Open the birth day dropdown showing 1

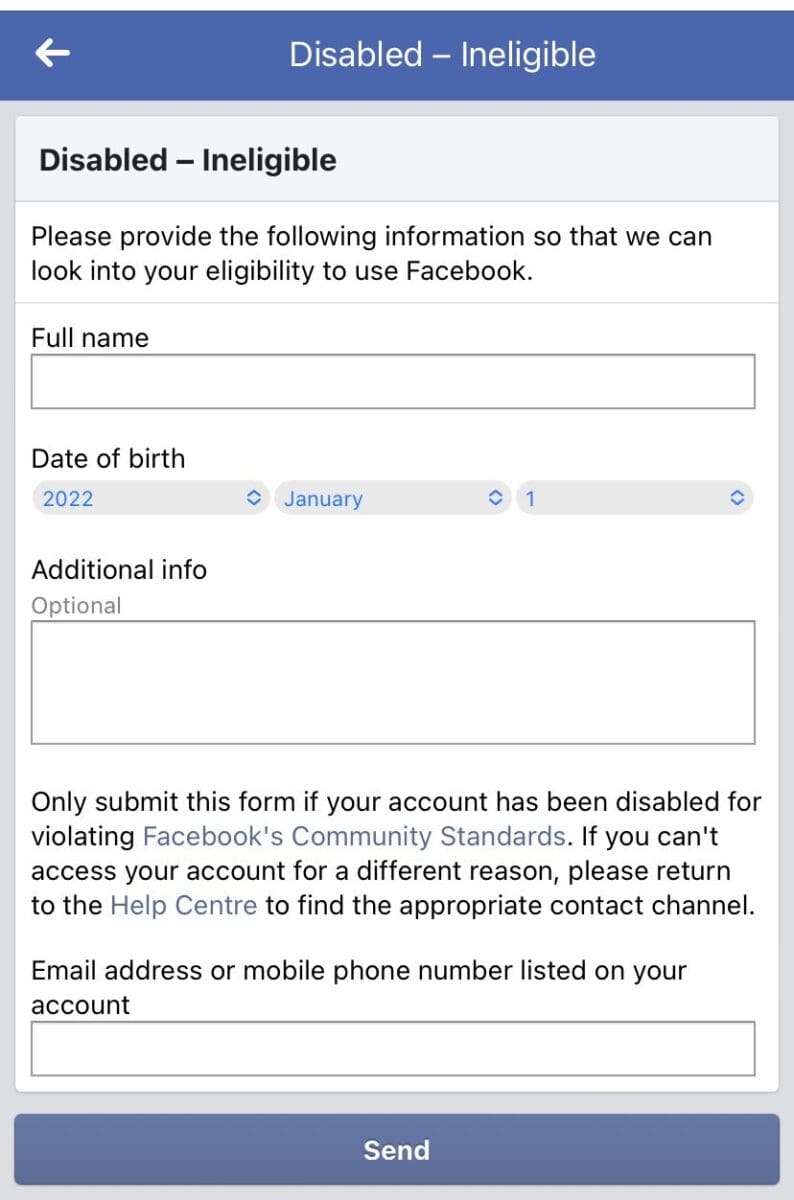[x=634, y=498]
